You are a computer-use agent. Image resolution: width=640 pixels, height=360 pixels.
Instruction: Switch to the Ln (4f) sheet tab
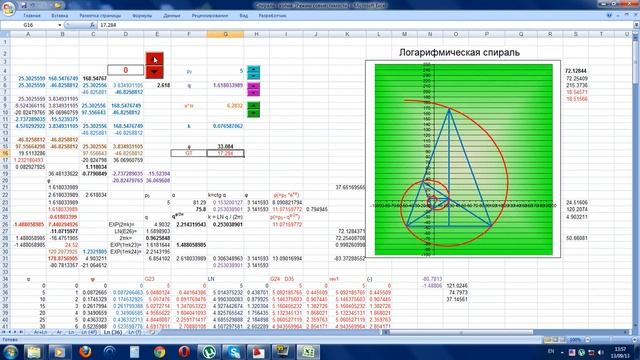tap(89, 333)
